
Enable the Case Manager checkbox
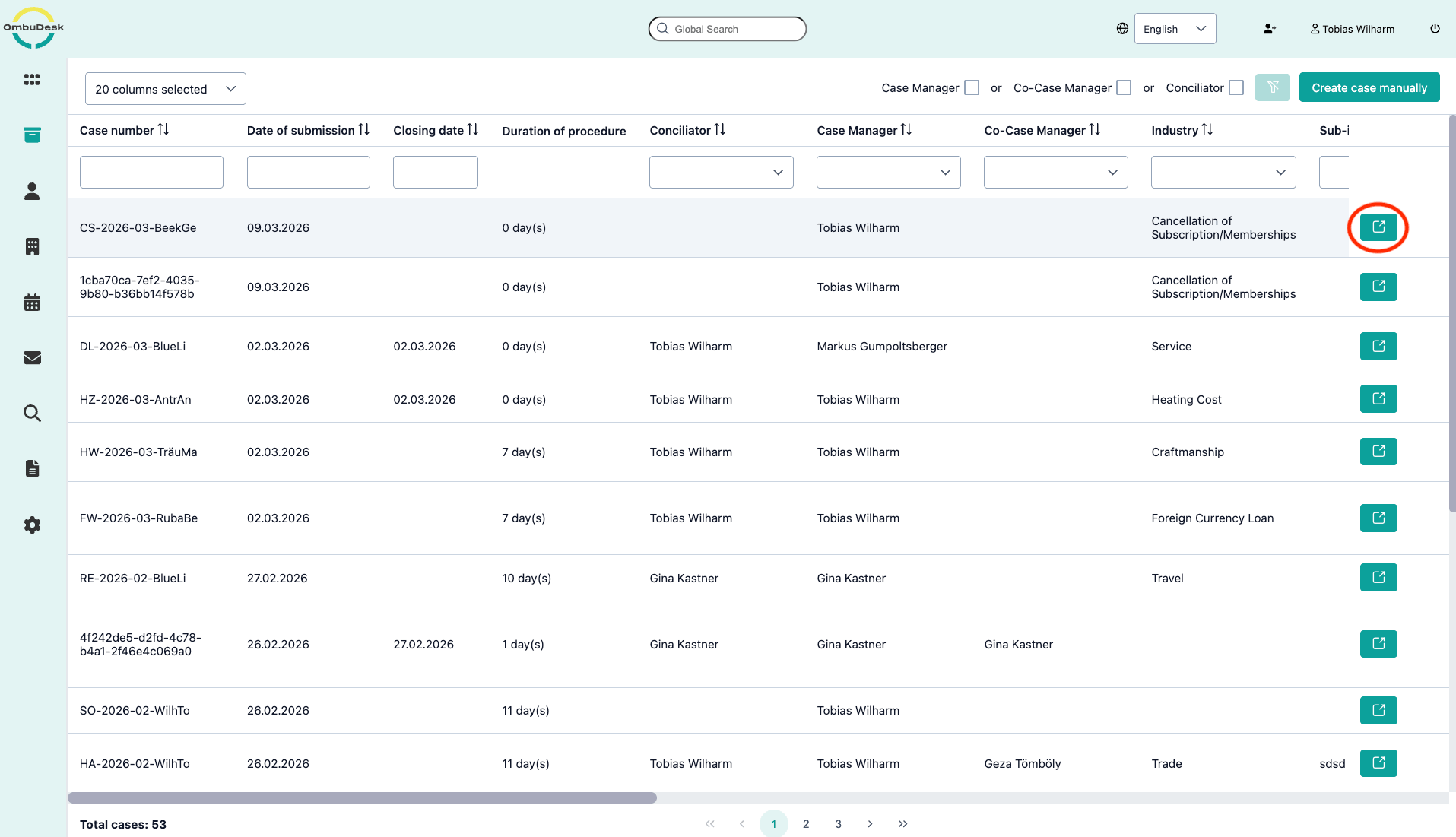click(x=971, y=87)
